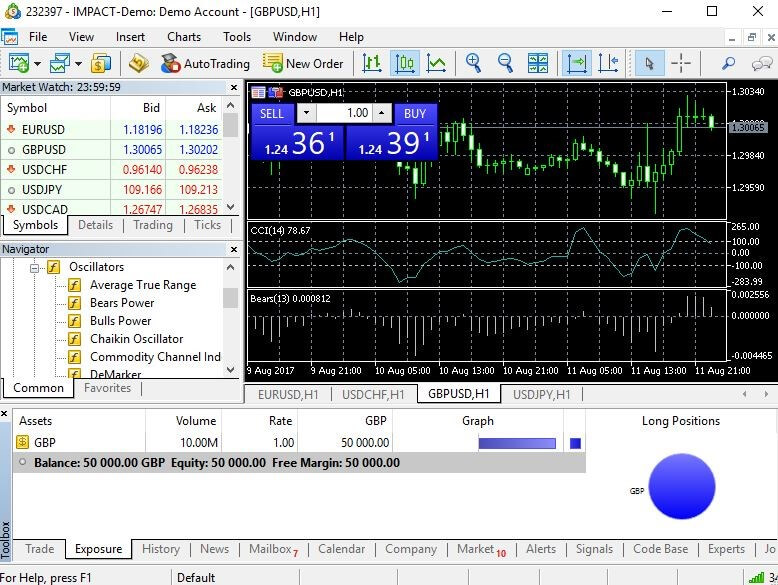Click the New Order button
This screenshot has width=778, height=585.
303,64
